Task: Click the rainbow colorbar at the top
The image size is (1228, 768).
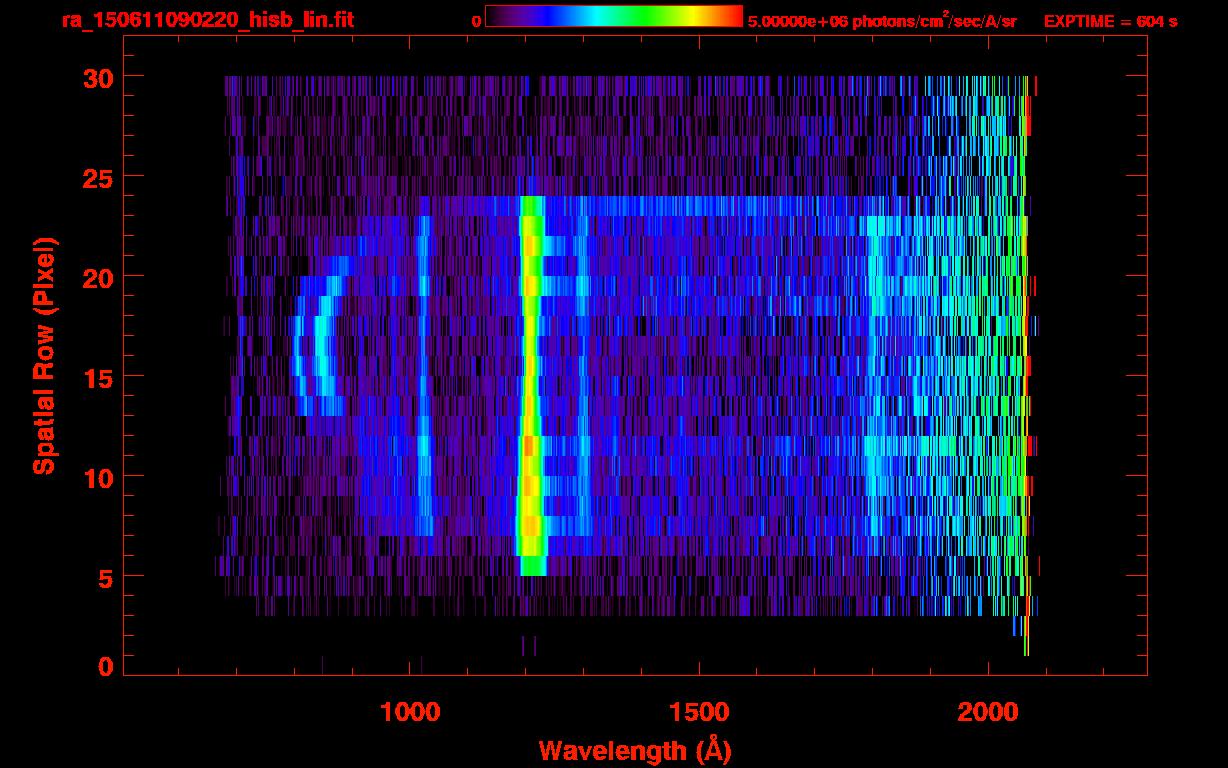Action: 613,16
